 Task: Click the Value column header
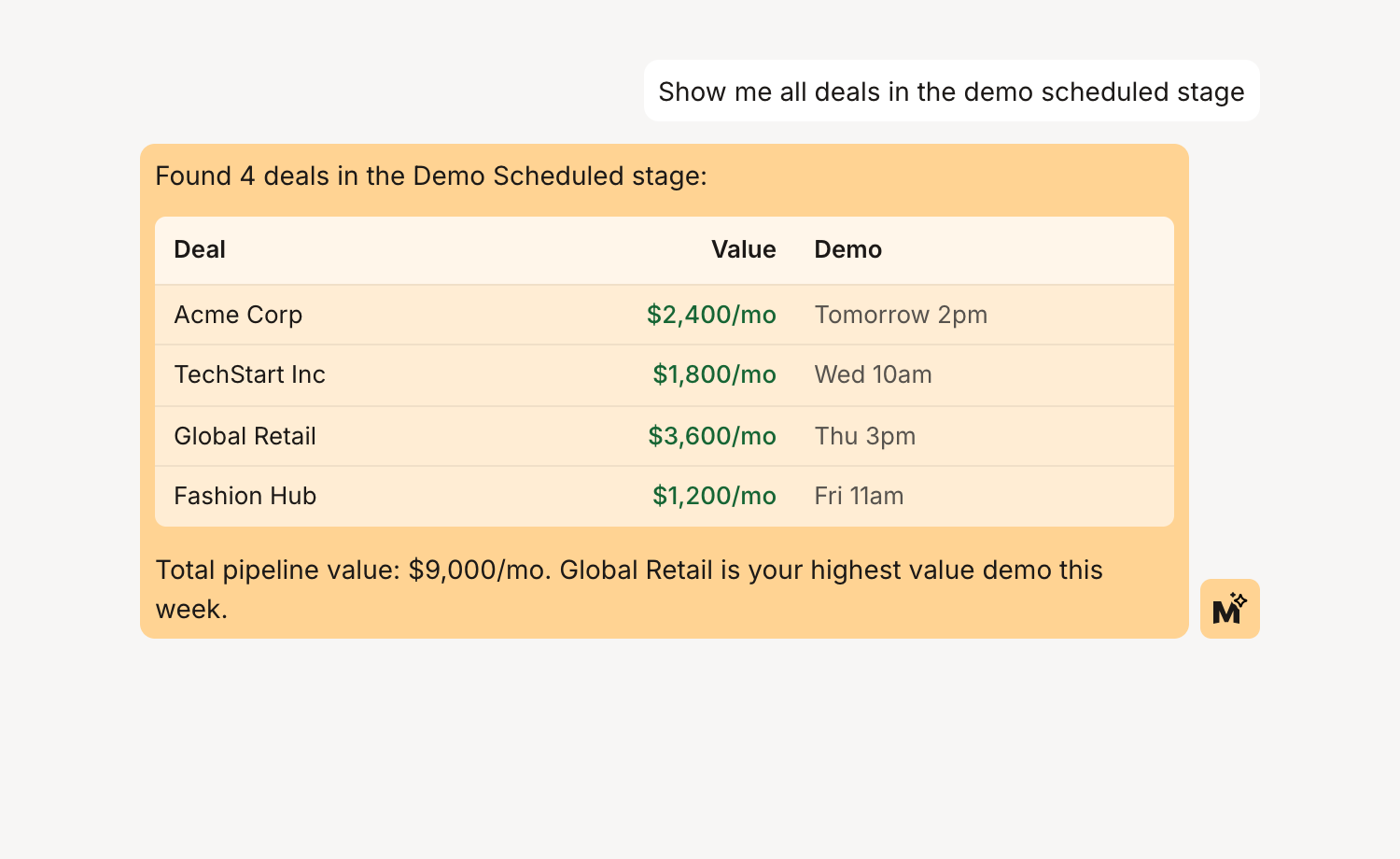click(744, 249)
